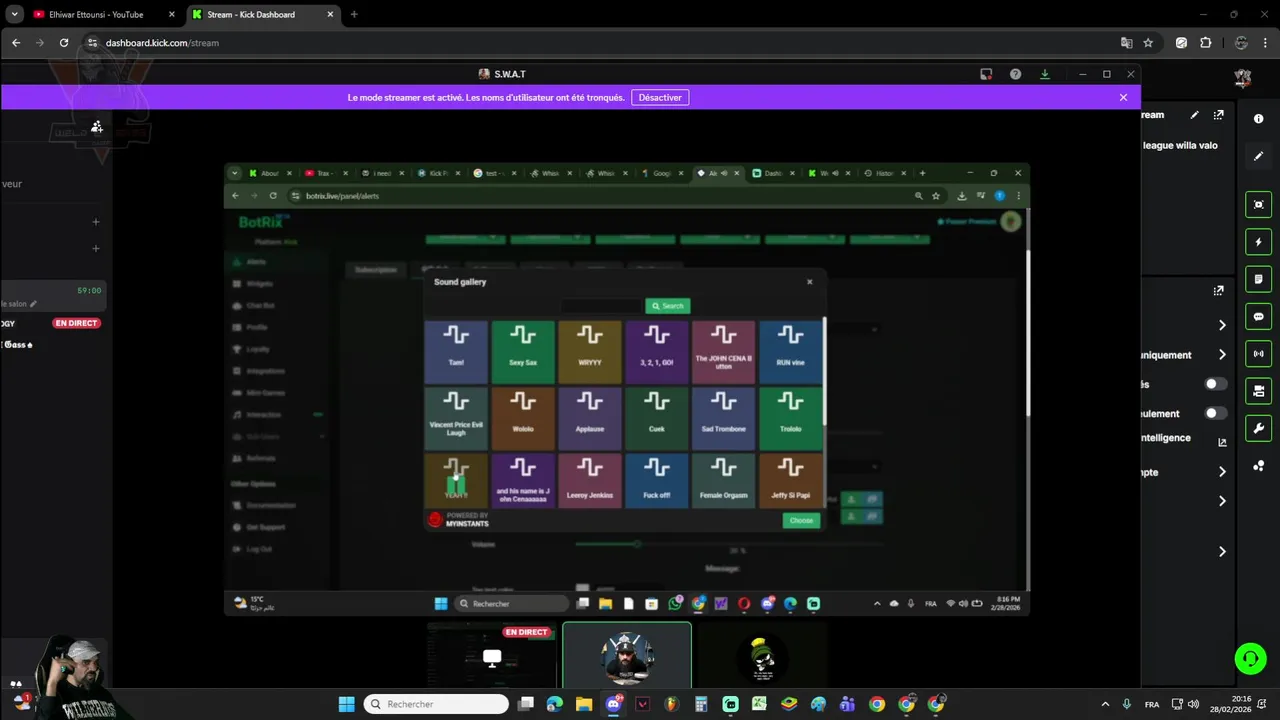Click the screen-share icon in S.W.A.T title bar
The width and height of the screenshot is (1280, 720).
pyautogui.click(x=986, y=74)
